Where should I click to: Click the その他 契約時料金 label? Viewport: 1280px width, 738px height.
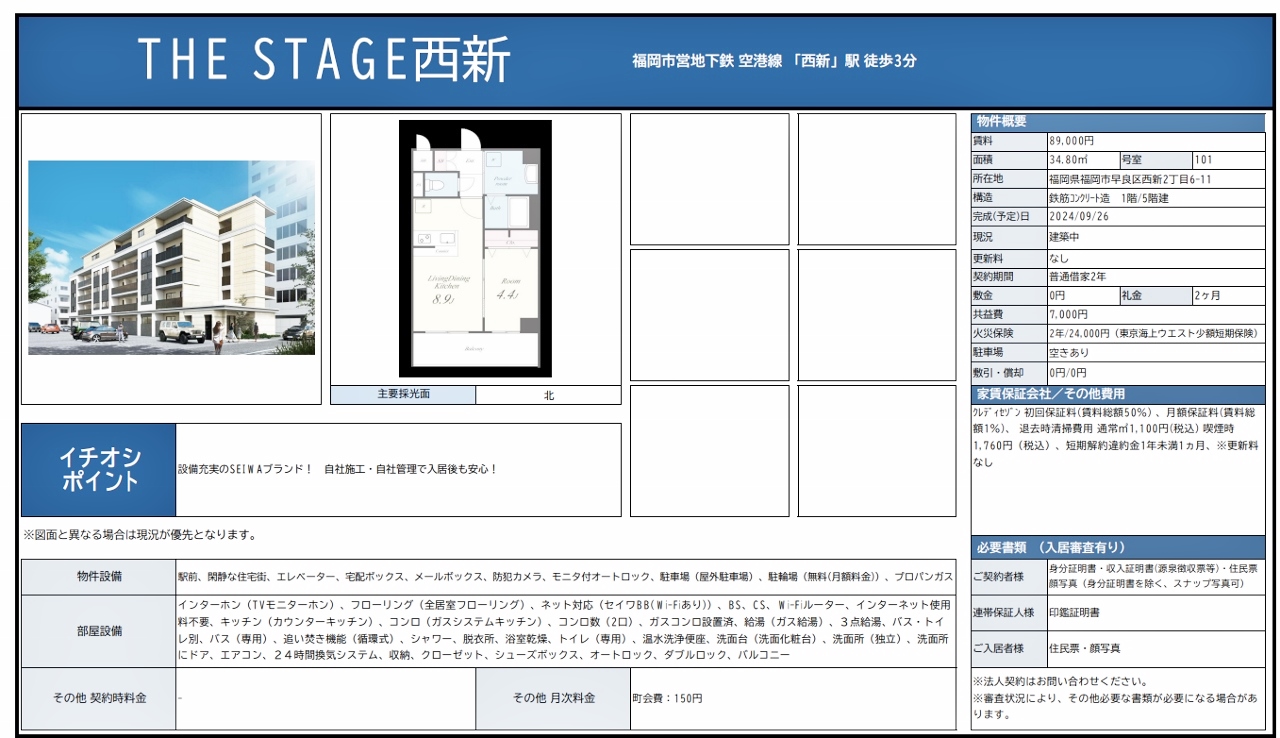(x=99, y=698)
